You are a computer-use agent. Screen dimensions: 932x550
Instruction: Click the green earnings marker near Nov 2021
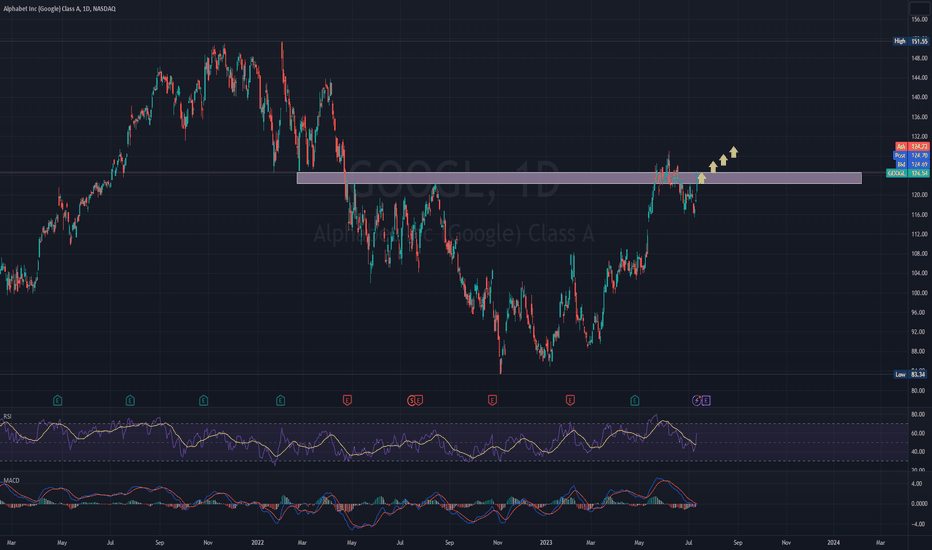click(203, 401)
